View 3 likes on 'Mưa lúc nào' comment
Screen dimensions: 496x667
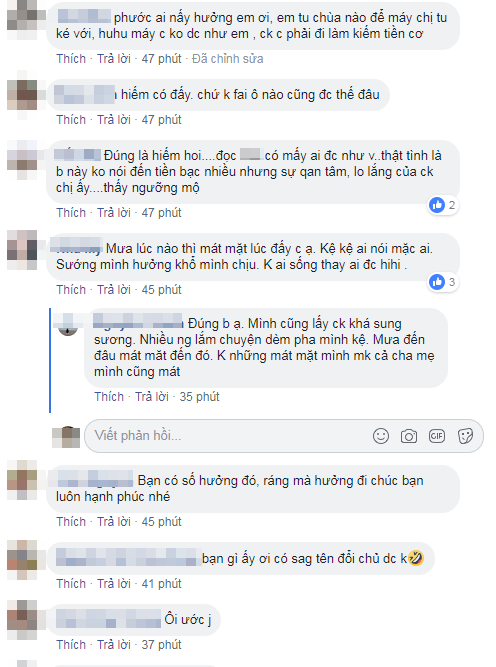[443, 282]
